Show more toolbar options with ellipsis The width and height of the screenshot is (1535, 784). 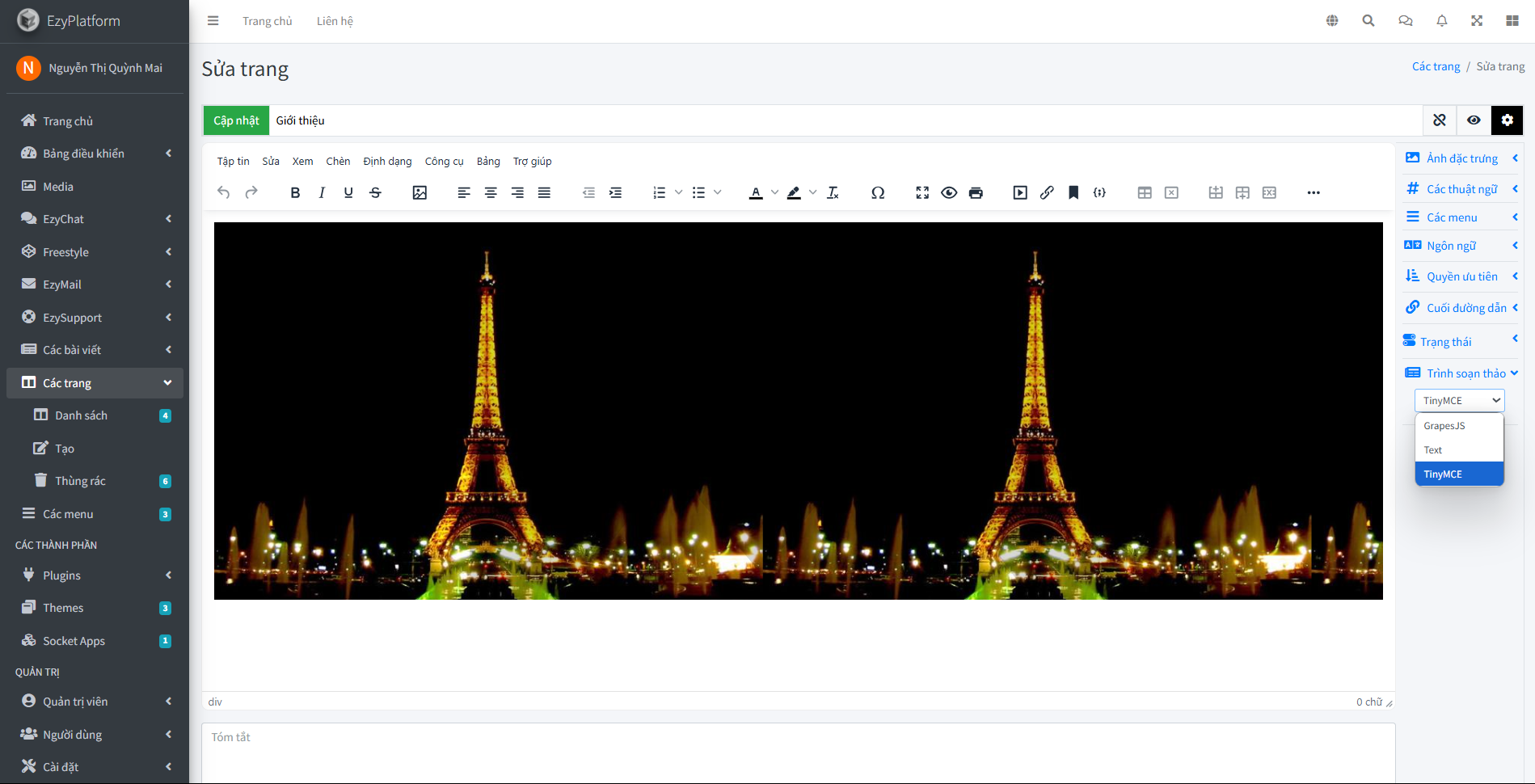1314,192
